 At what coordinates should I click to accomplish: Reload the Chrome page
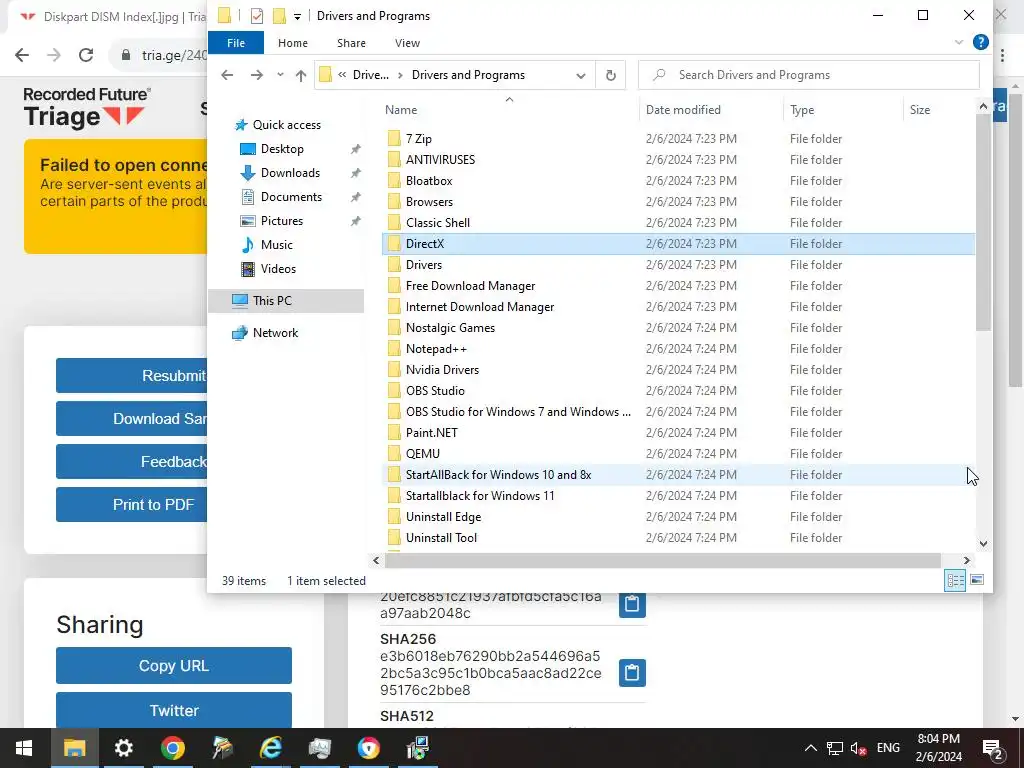pyautogui.click(x=86, y=55)
